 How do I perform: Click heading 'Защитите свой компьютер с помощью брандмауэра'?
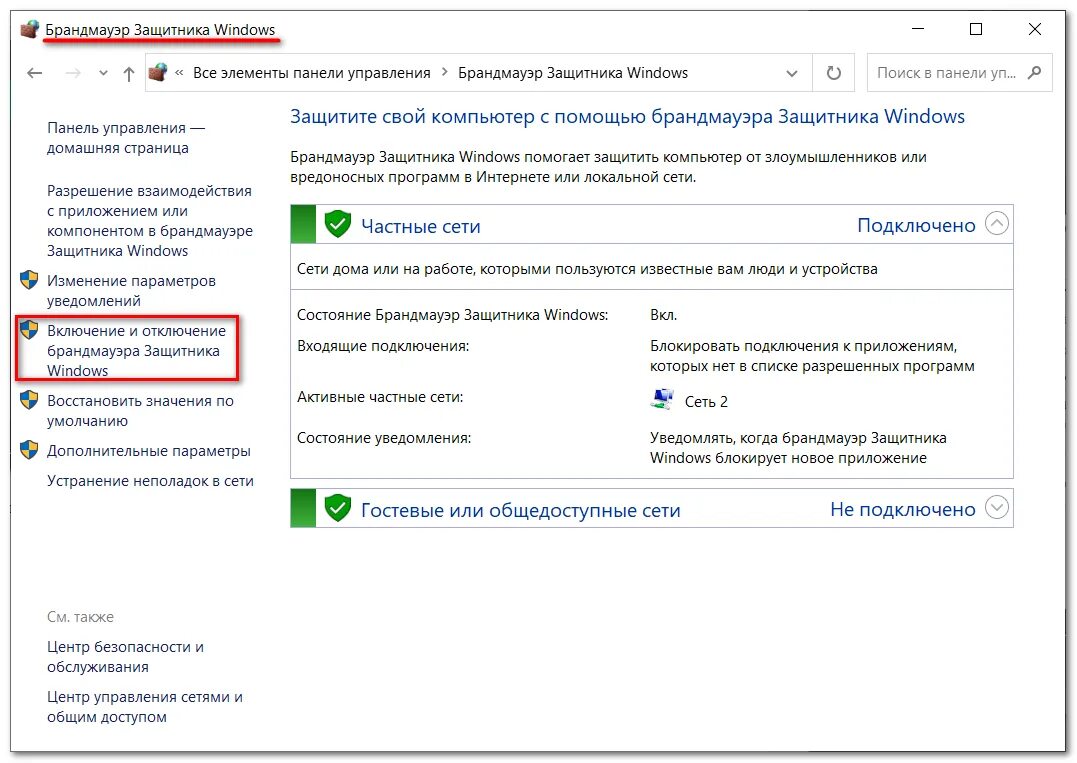tap(627, 117)
